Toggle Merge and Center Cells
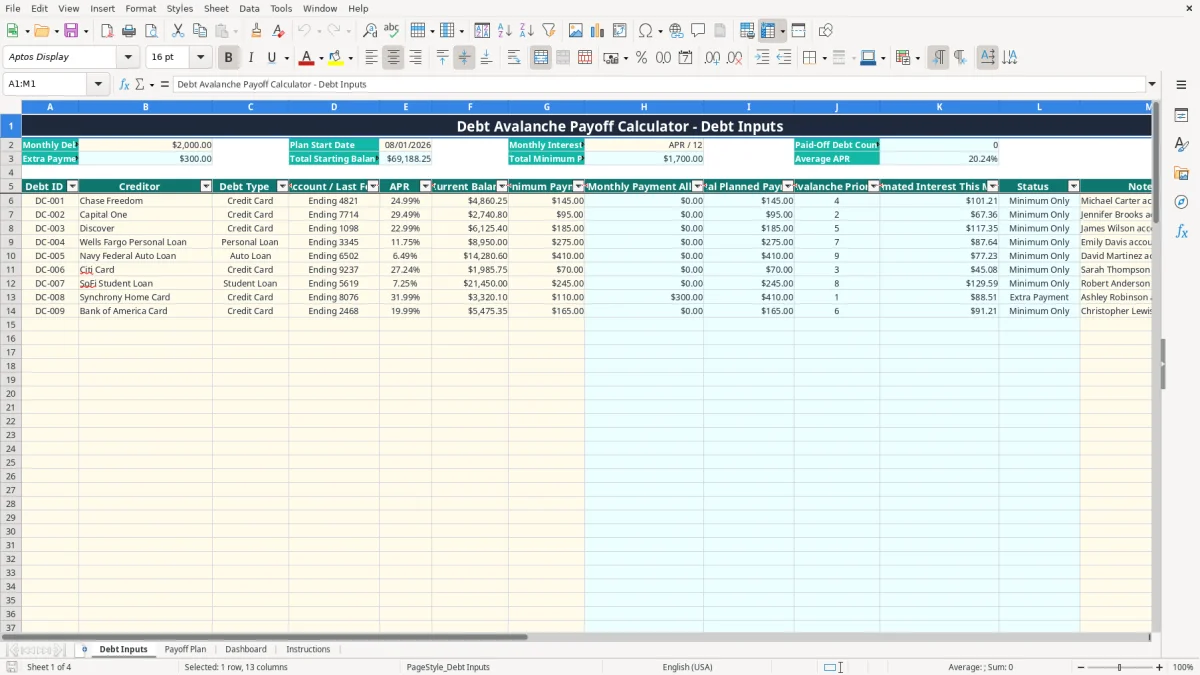 click(x=541, y=58)
